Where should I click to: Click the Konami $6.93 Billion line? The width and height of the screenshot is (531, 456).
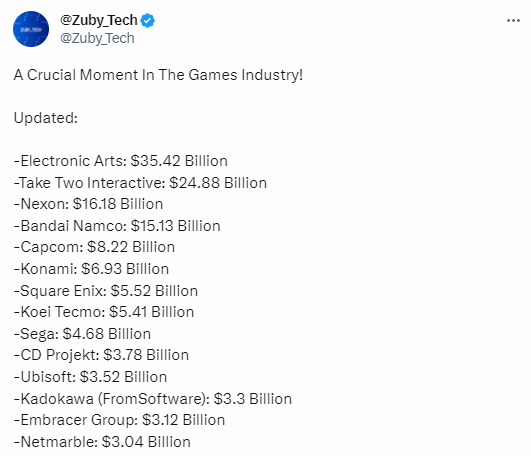91,269
